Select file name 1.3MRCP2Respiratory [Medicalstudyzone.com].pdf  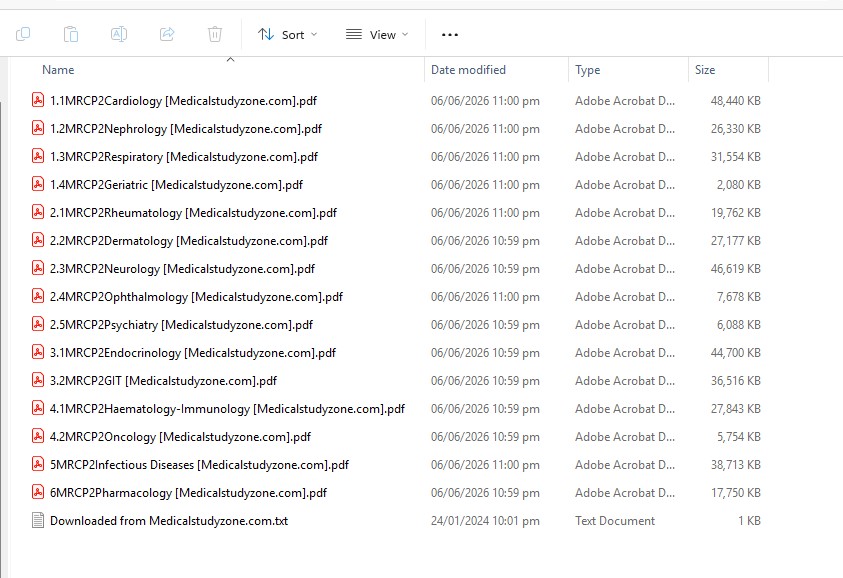[184, 157]
